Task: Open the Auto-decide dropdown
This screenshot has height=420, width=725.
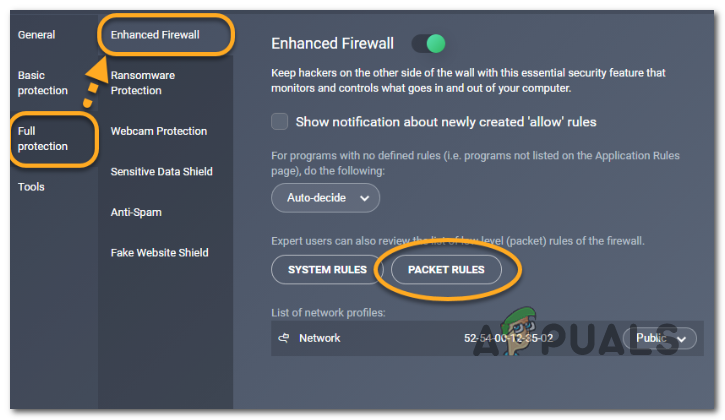Action: tap(325, 198)
